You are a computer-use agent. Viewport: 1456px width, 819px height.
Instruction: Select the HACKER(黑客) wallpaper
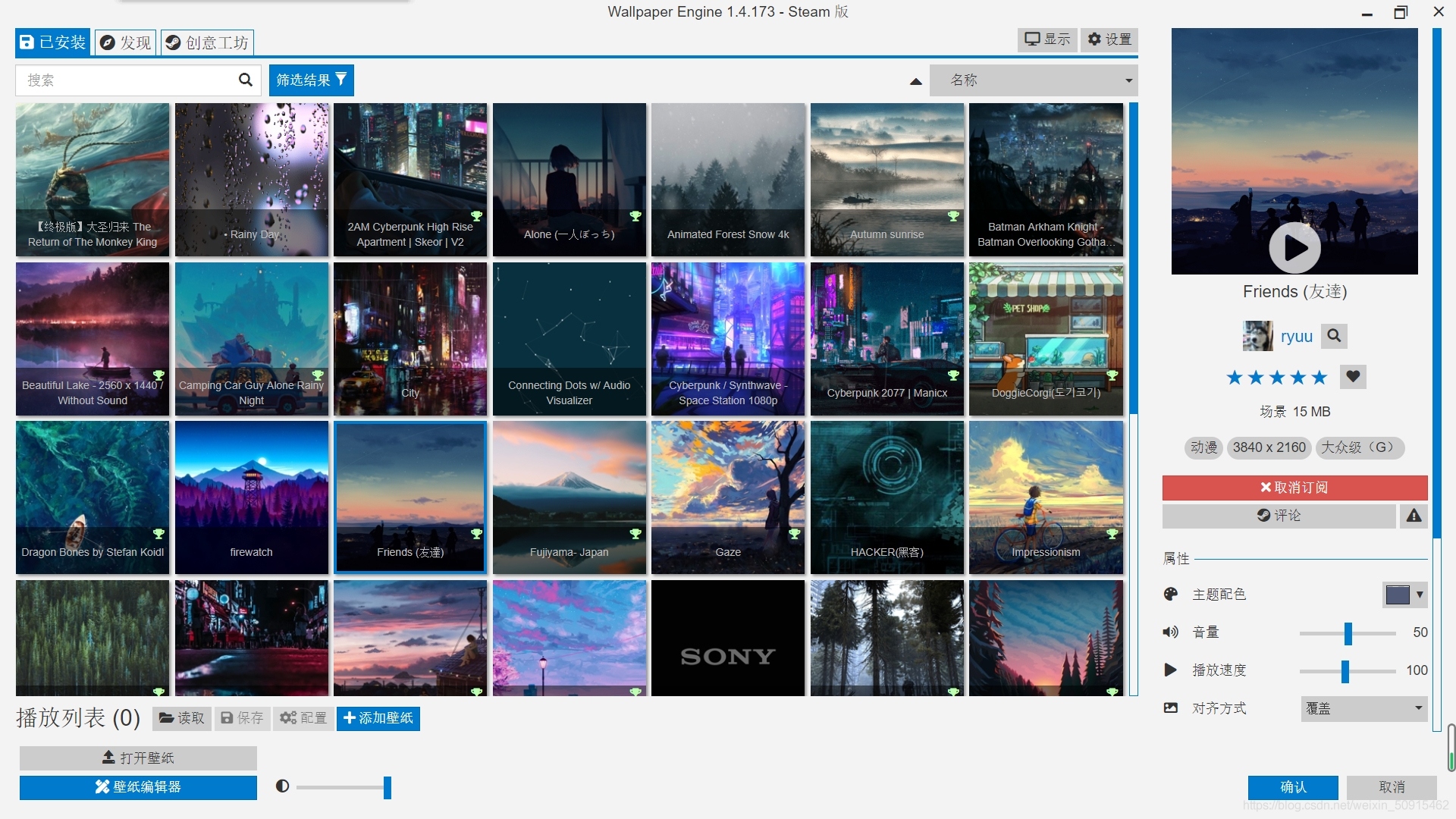pyautogui.click(x=887, y=497)
